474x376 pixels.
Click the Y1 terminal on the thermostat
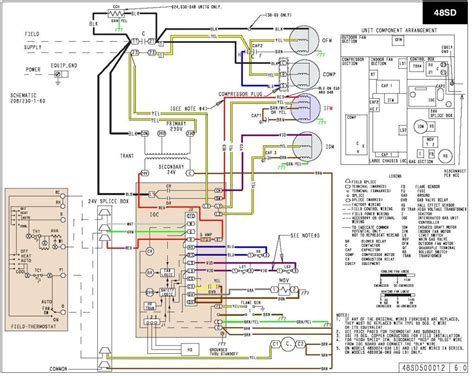pyautogui.click(x=62, y=276)
